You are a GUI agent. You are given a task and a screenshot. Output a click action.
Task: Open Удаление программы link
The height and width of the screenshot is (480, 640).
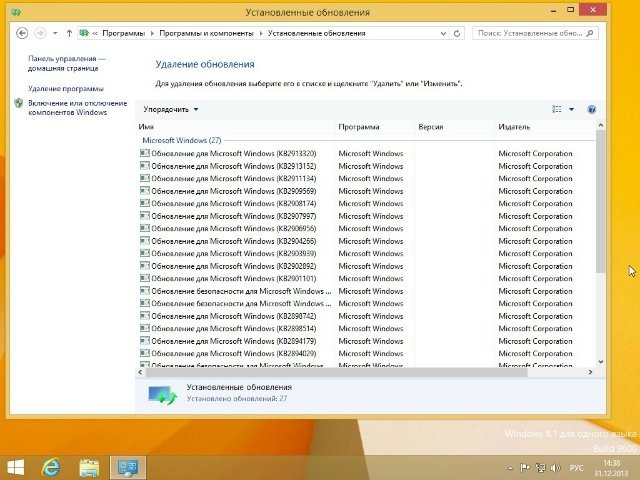66,89
